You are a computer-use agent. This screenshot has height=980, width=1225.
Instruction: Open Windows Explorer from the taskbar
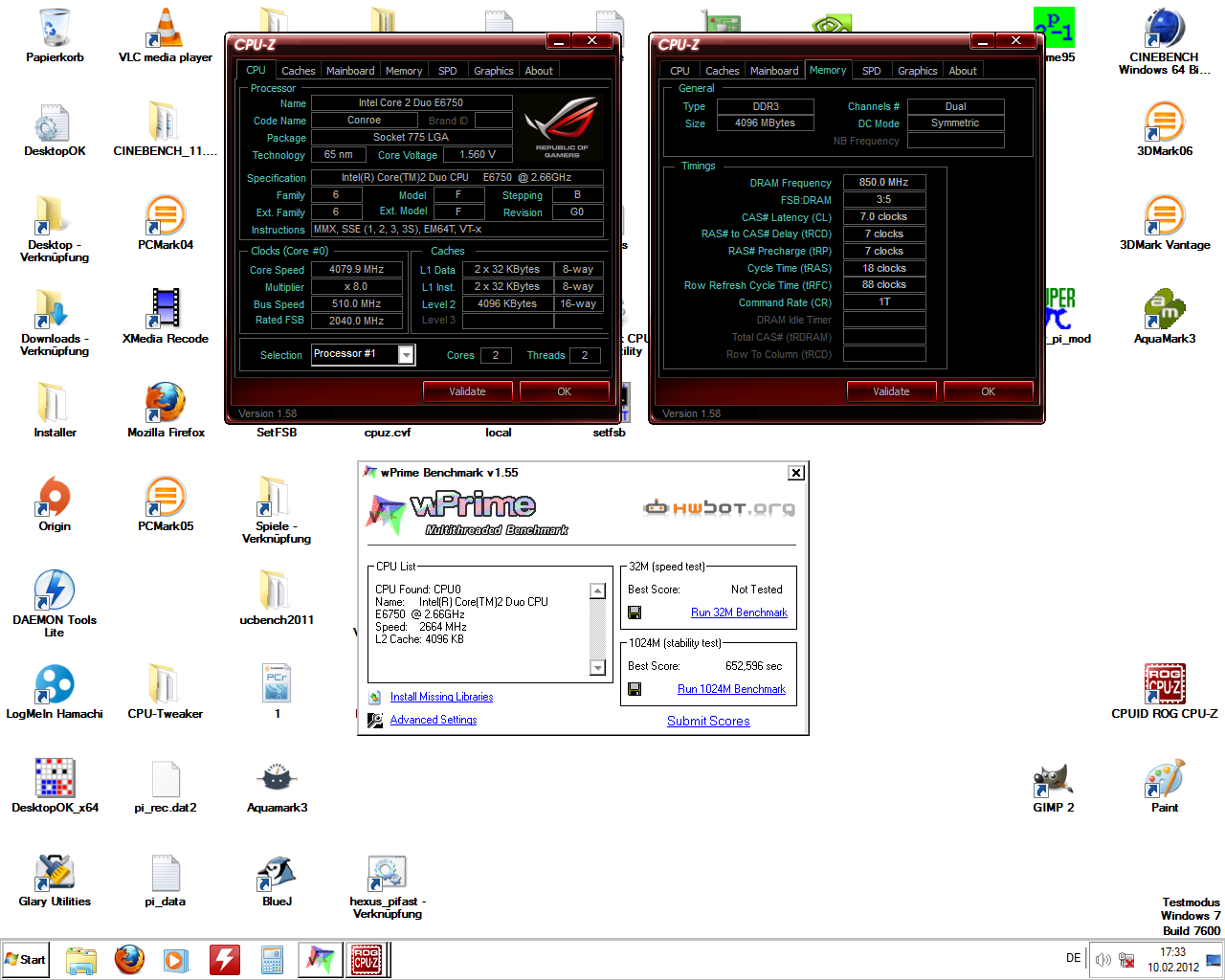point(81,960)
